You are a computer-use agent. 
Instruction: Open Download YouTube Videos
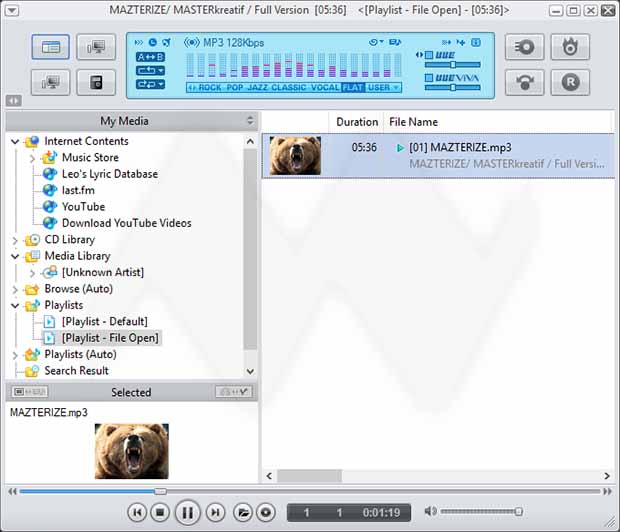coord(127,223)
